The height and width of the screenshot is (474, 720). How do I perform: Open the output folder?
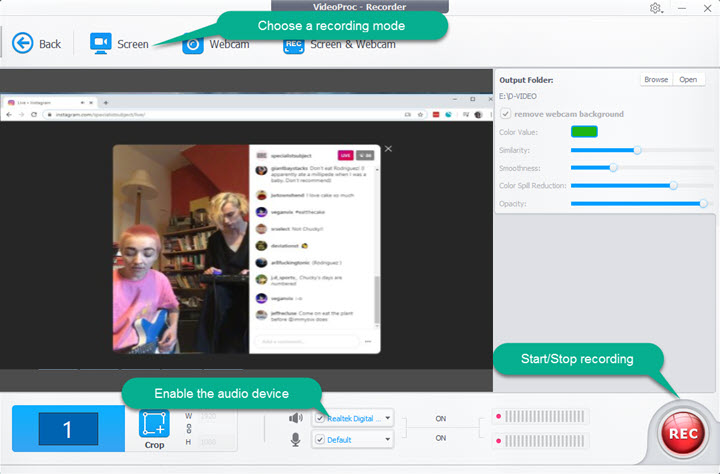688,79
